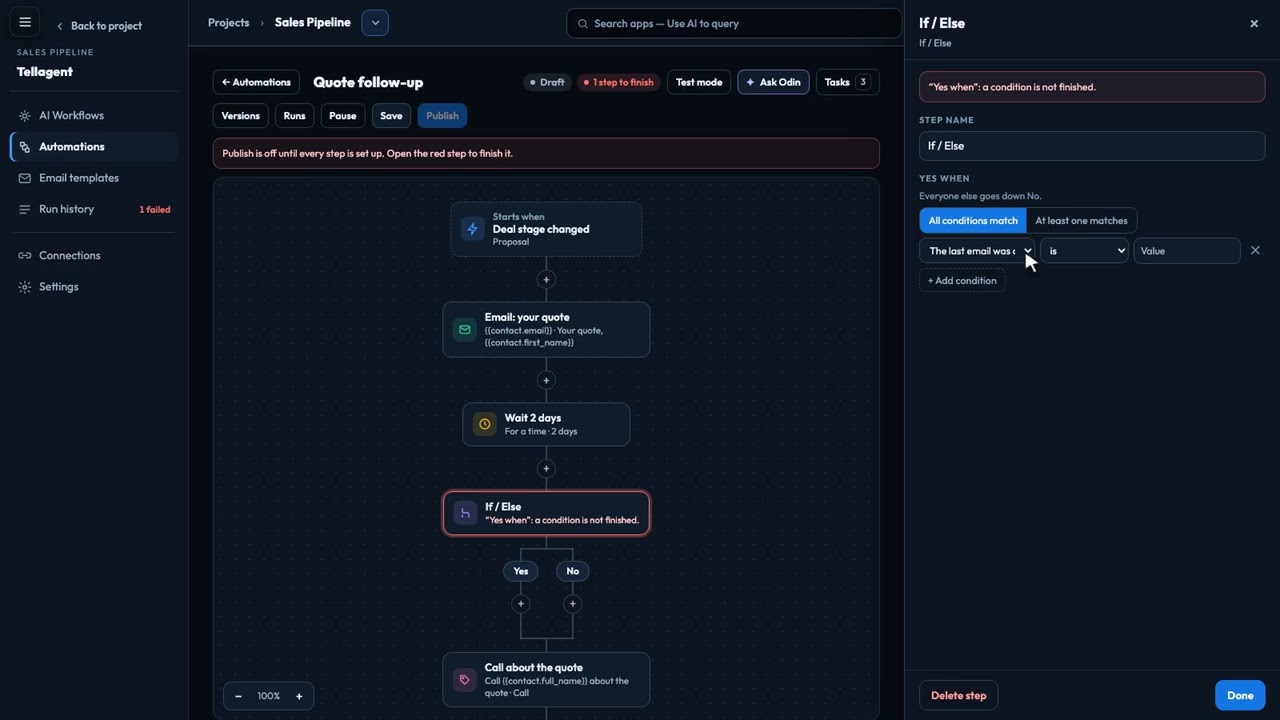This screenshot has width=1280, height=720.
Task: Focus the Search apps search bar
Action: 733,23
